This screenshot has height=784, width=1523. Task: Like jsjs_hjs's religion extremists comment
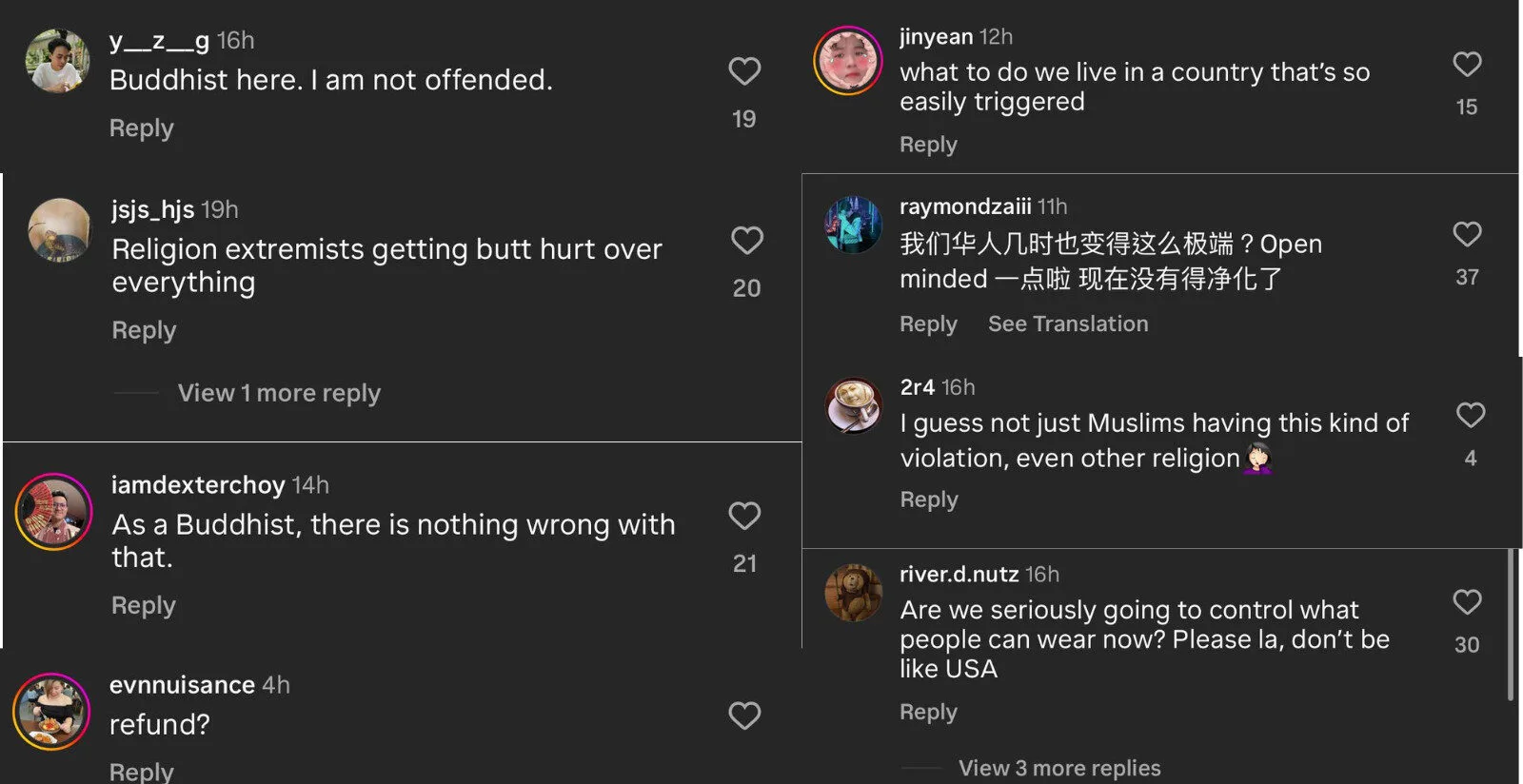pos(747,241)
